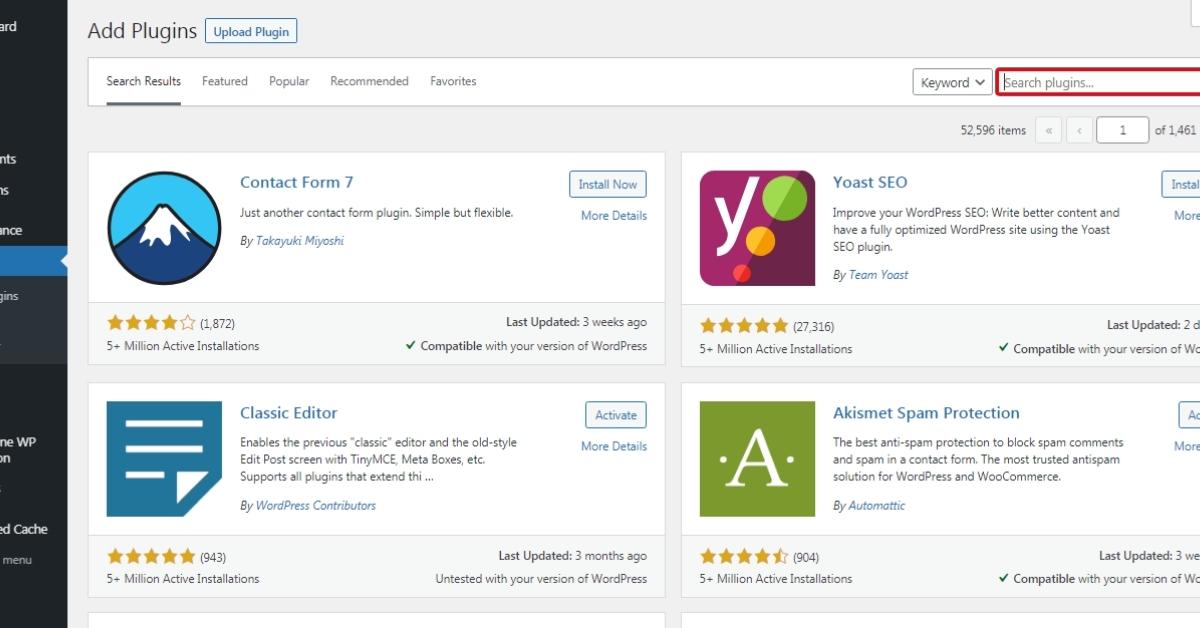The width and height of the screenshot is (1200, 628).
Task: Click the star rating of Akismet Spam Protection
Action: (x=744, y=556)
